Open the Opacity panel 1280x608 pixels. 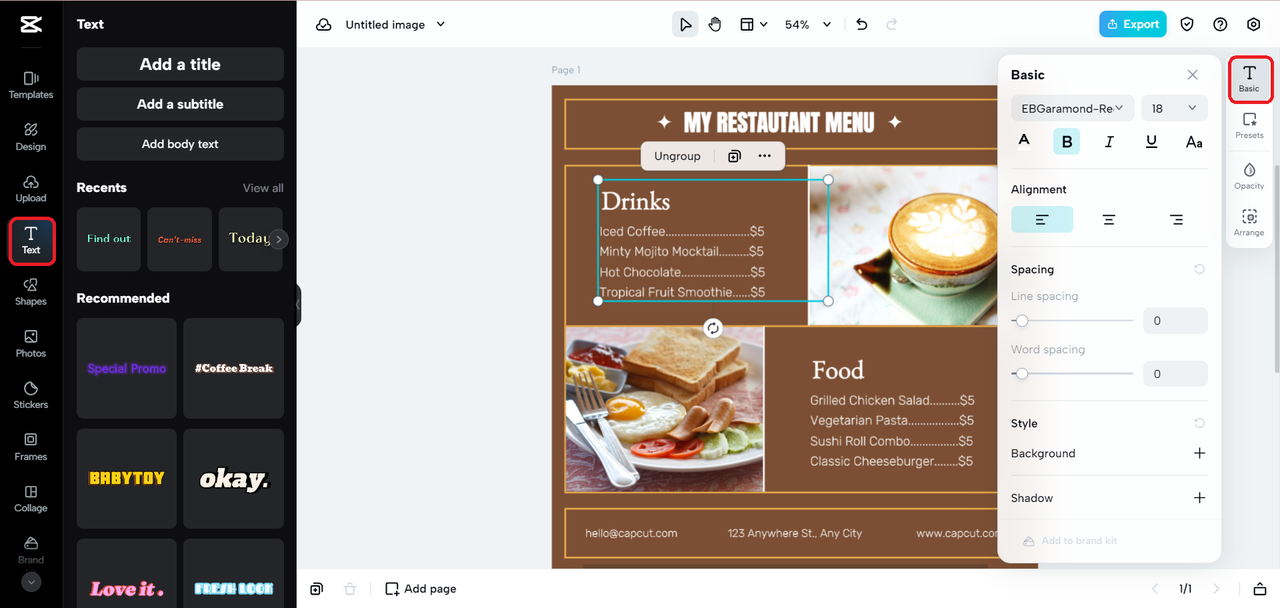click(1249, 175)
